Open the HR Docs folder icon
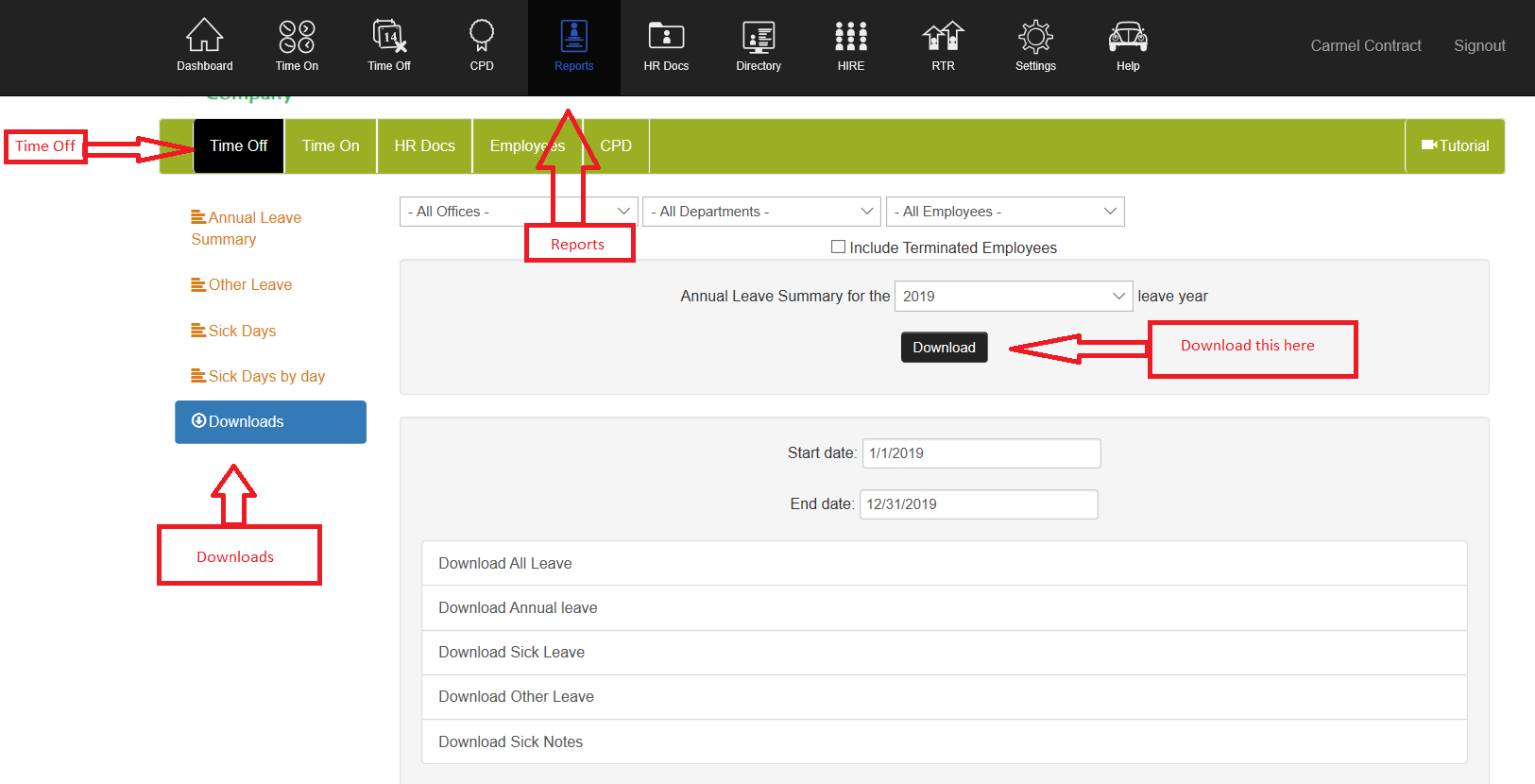Viewport: 1535px width, 784px height. [666, 37]
